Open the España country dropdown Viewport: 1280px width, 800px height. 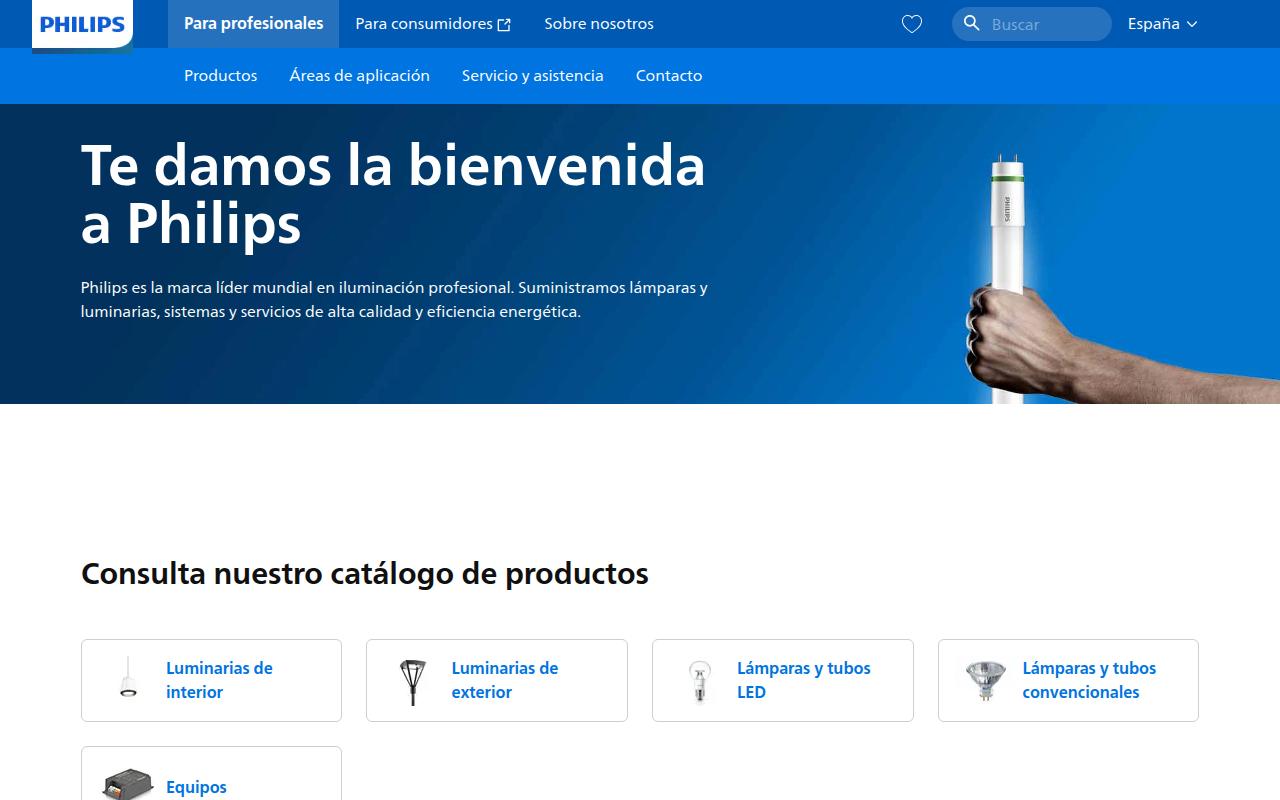click(1162, 24)
